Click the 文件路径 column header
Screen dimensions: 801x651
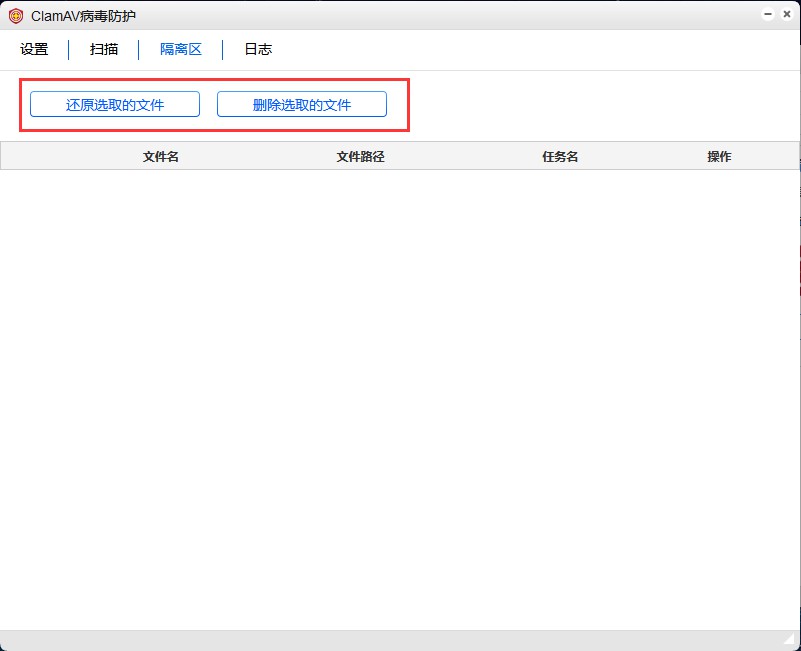tap(358, 155)
